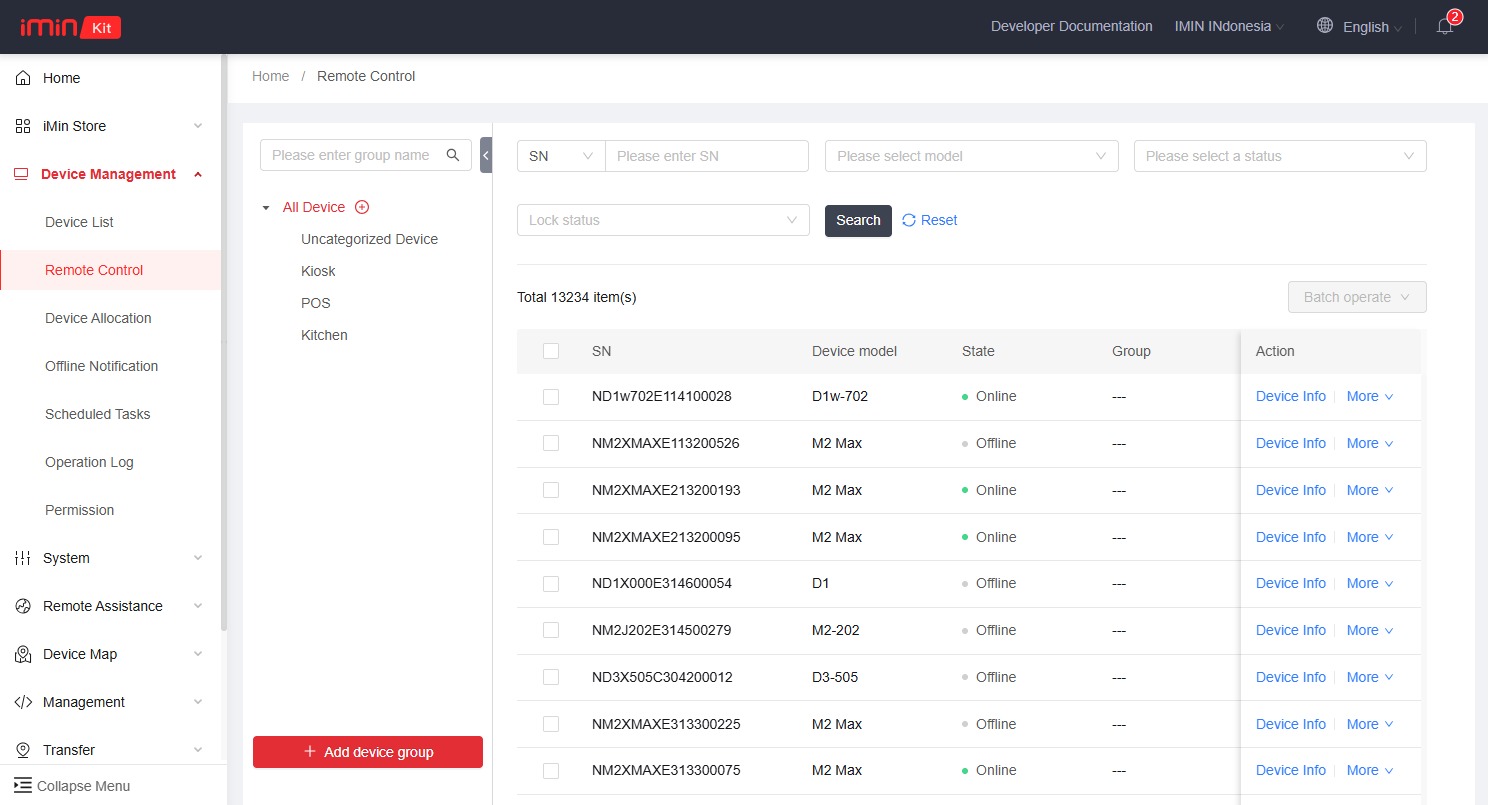Click the iMin Kit logo
The width and height of the screenshot is (1488, 805).
70,27
